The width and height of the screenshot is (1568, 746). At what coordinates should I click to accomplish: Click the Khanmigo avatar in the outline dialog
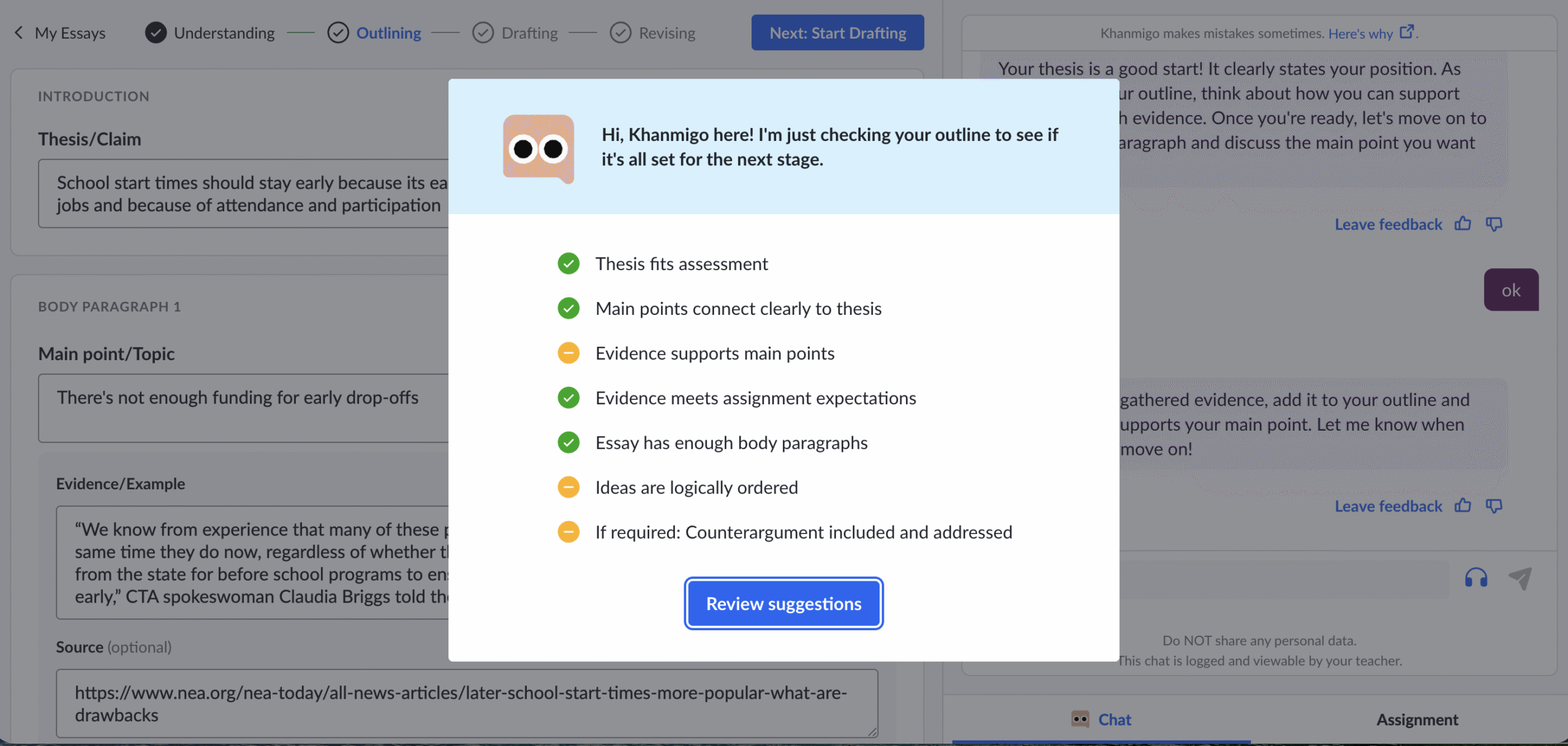538,148
